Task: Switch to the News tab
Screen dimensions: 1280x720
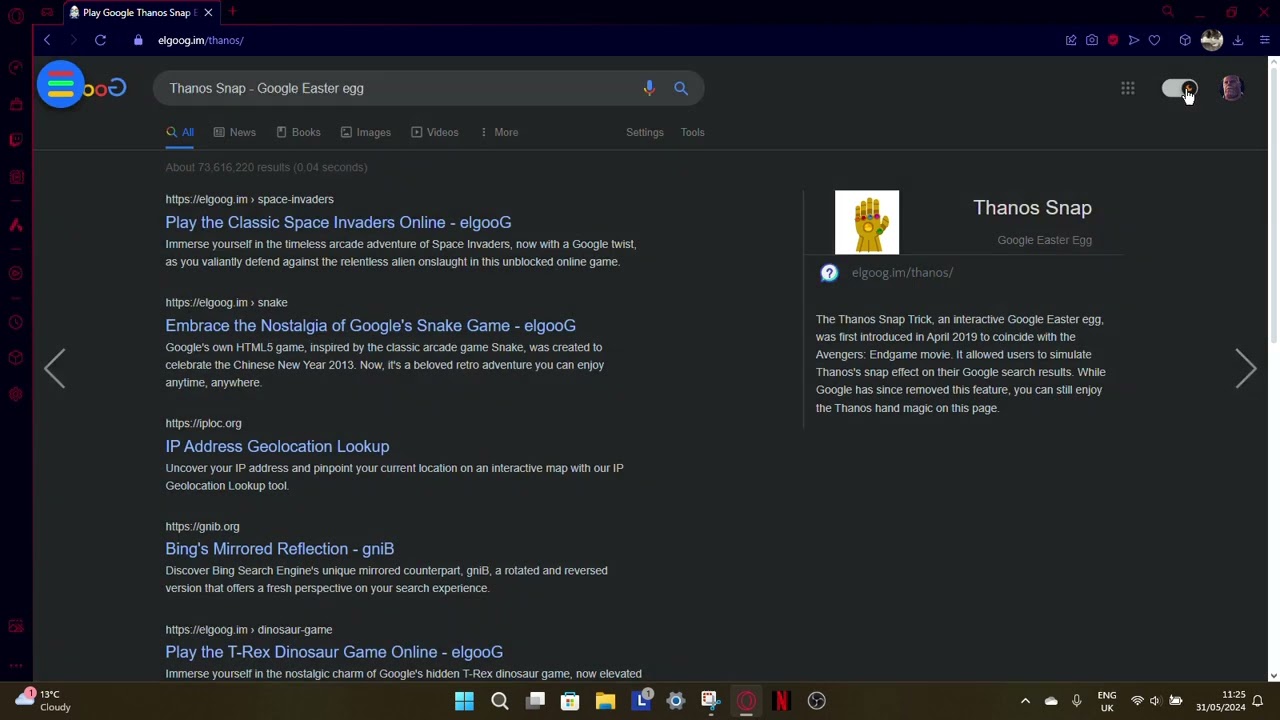Action: coord(235,132)
